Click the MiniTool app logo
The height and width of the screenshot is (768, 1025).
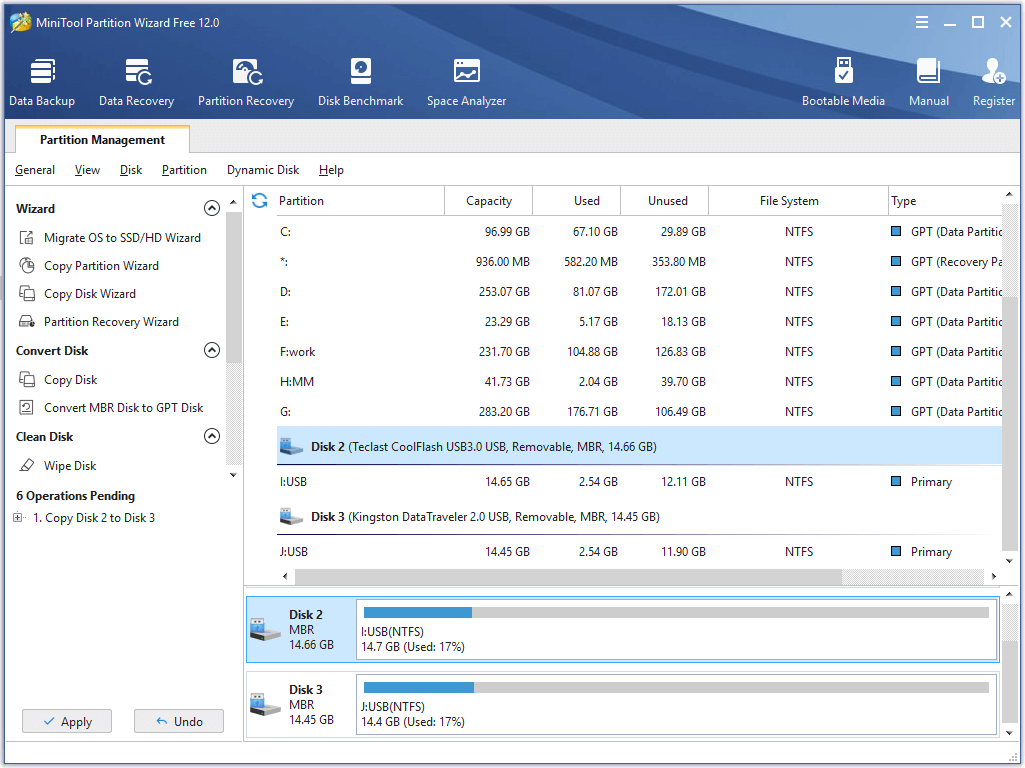[x=20, y=22]
